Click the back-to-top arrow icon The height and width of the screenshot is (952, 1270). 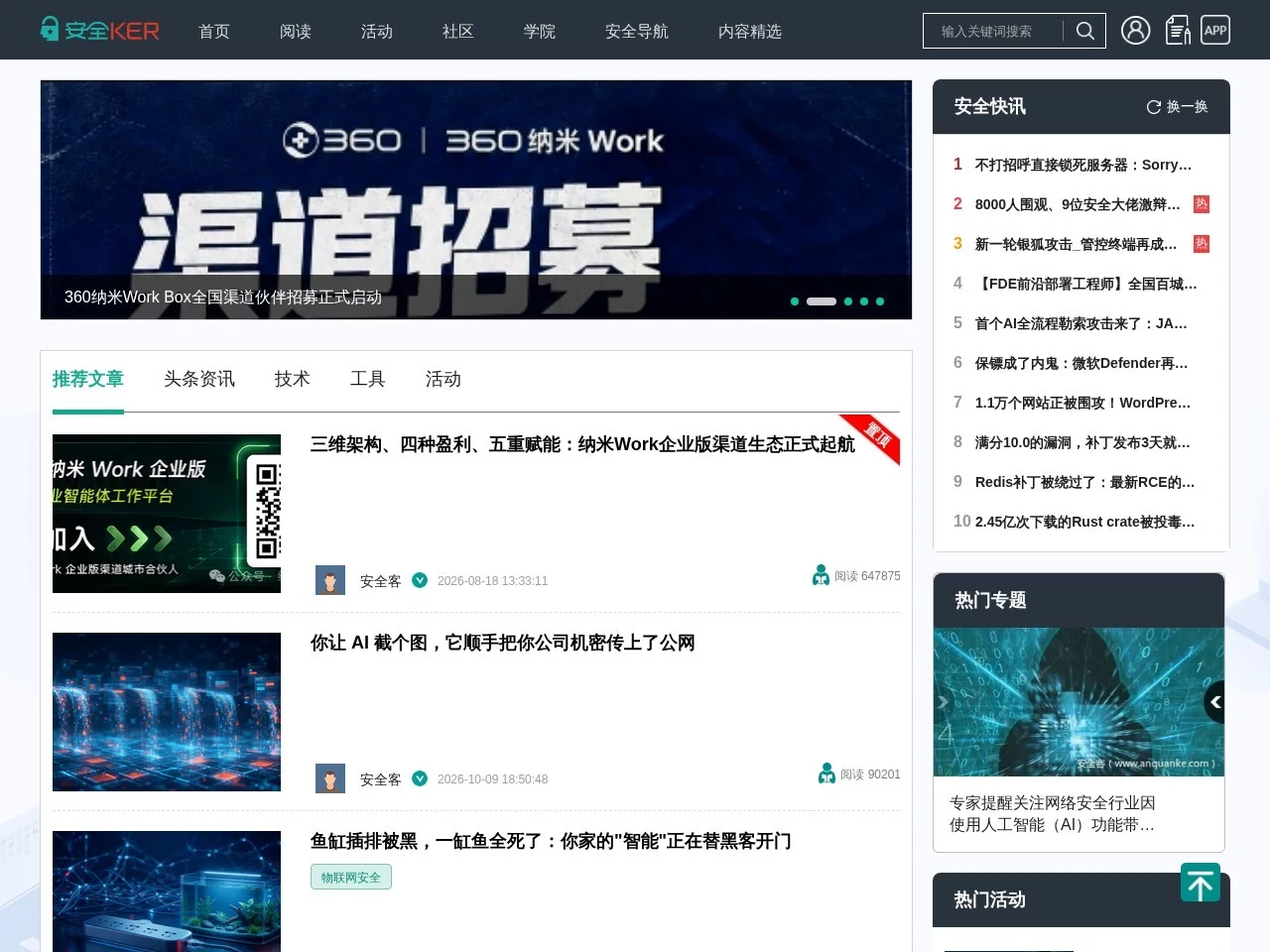tap(1201, 883)
